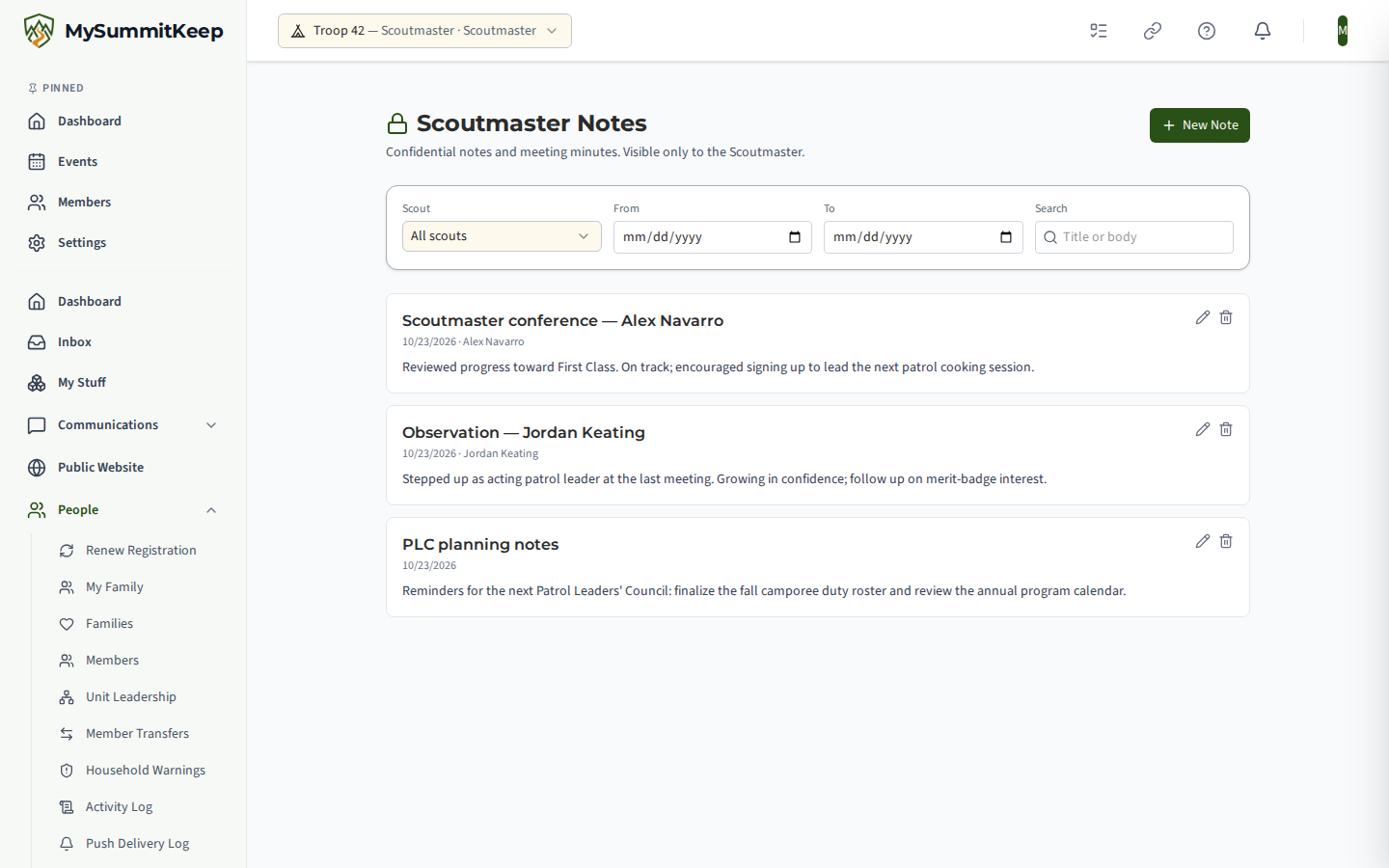Open Settings in the sidebar

click(123, 243)
